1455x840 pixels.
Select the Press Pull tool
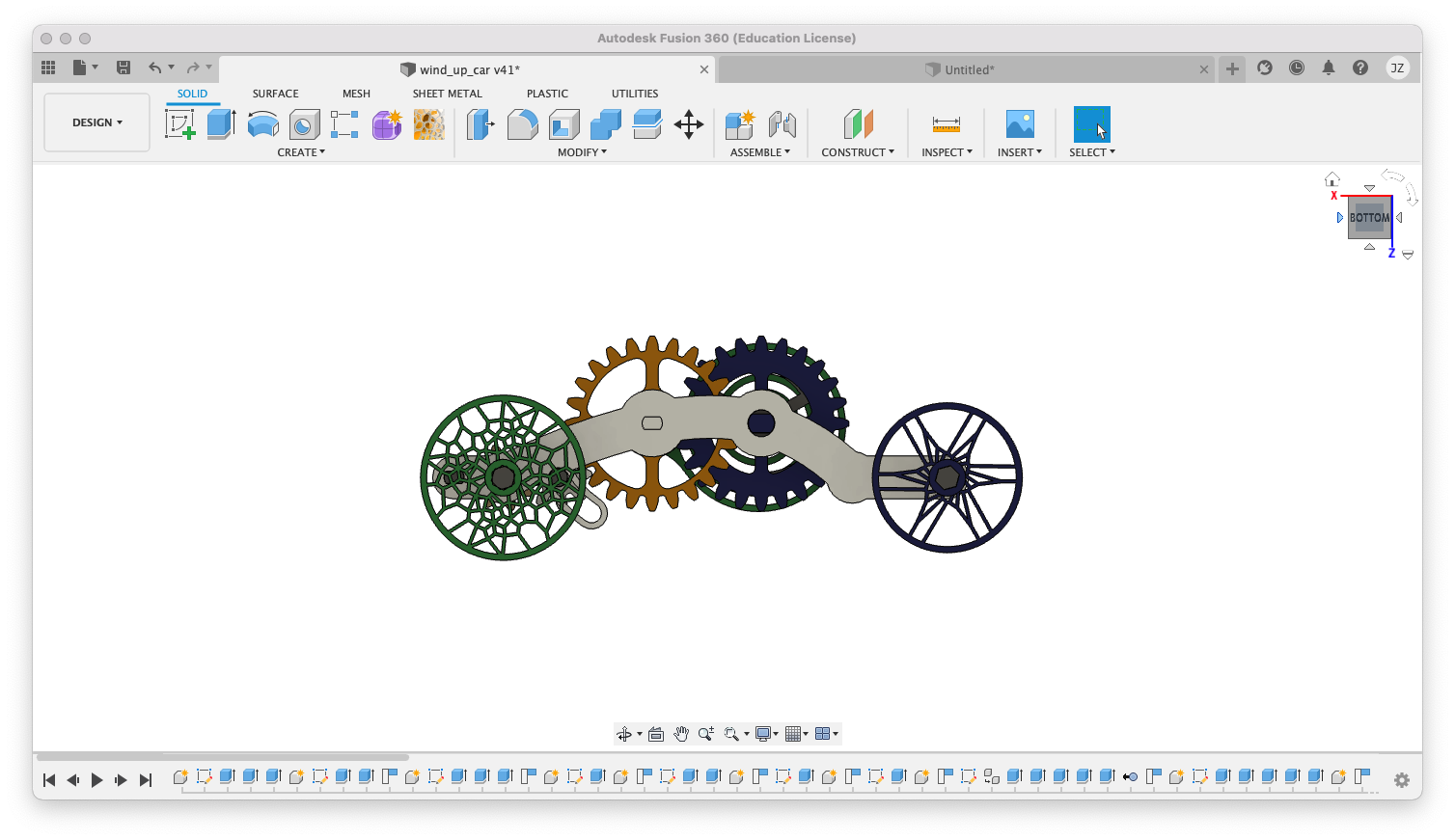(x=480, y=124)
